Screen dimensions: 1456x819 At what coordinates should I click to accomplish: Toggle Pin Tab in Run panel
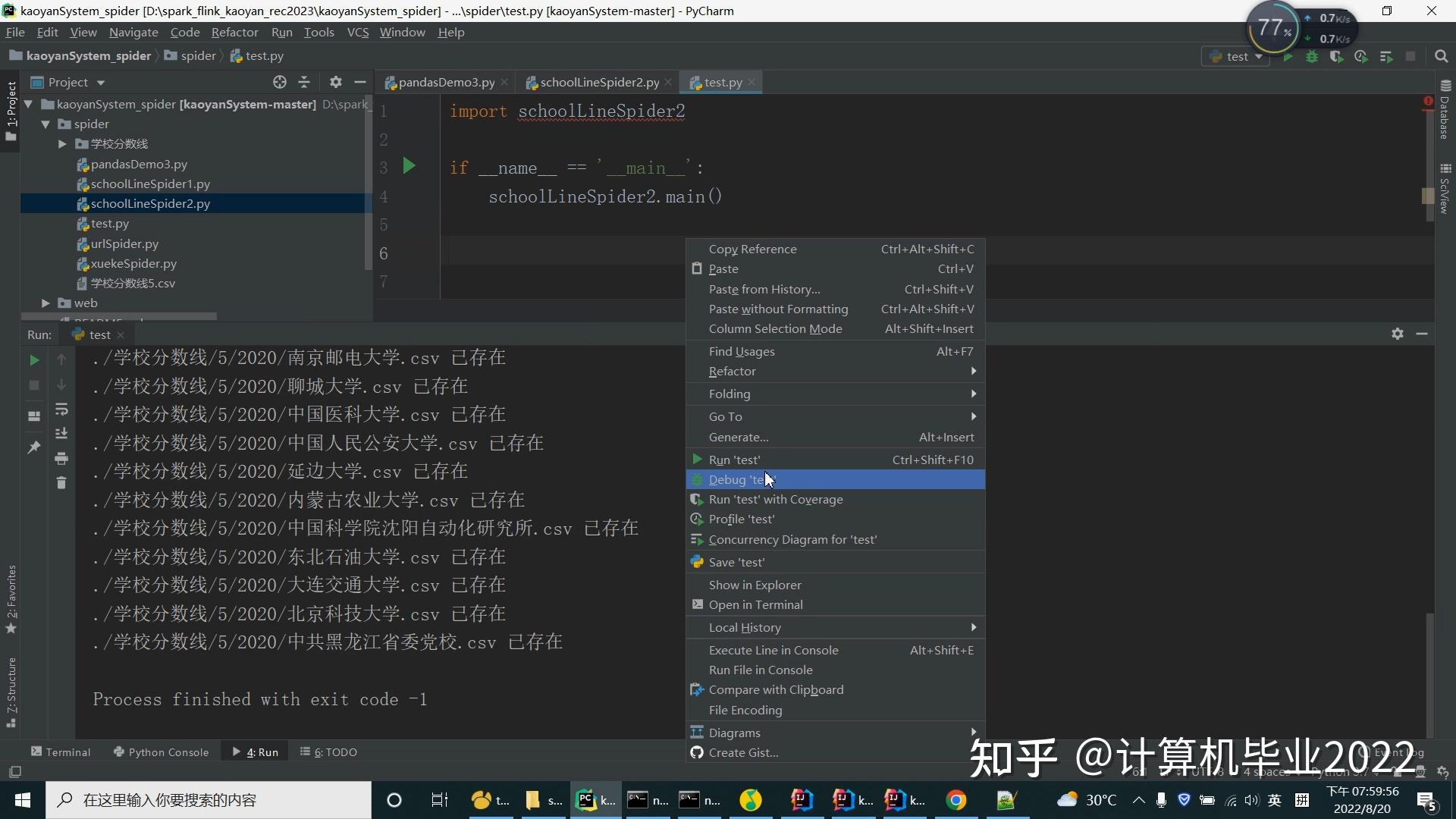pos(34,447)
